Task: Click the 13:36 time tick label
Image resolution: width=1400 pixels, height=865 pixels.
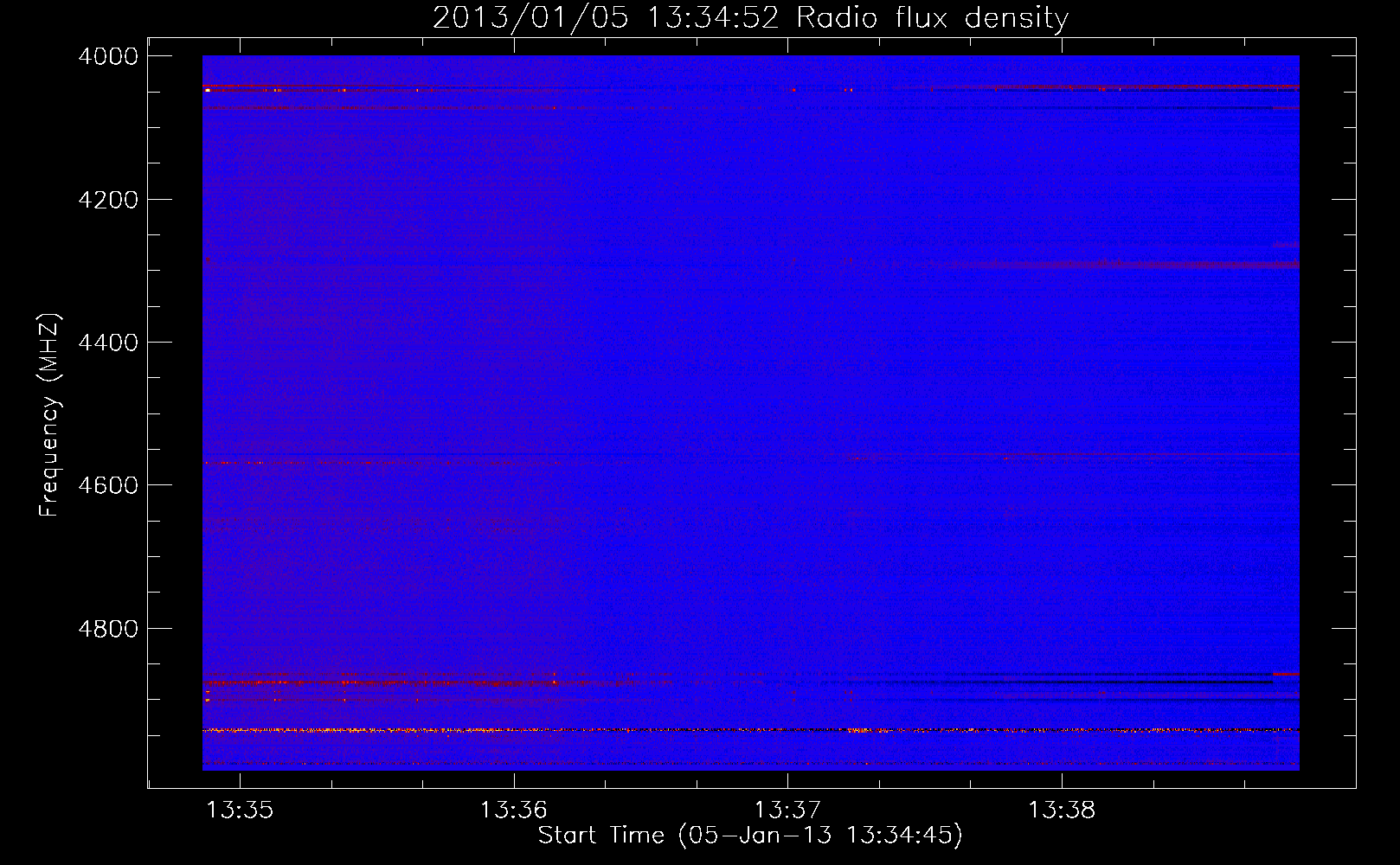Action: coord(514,811)
